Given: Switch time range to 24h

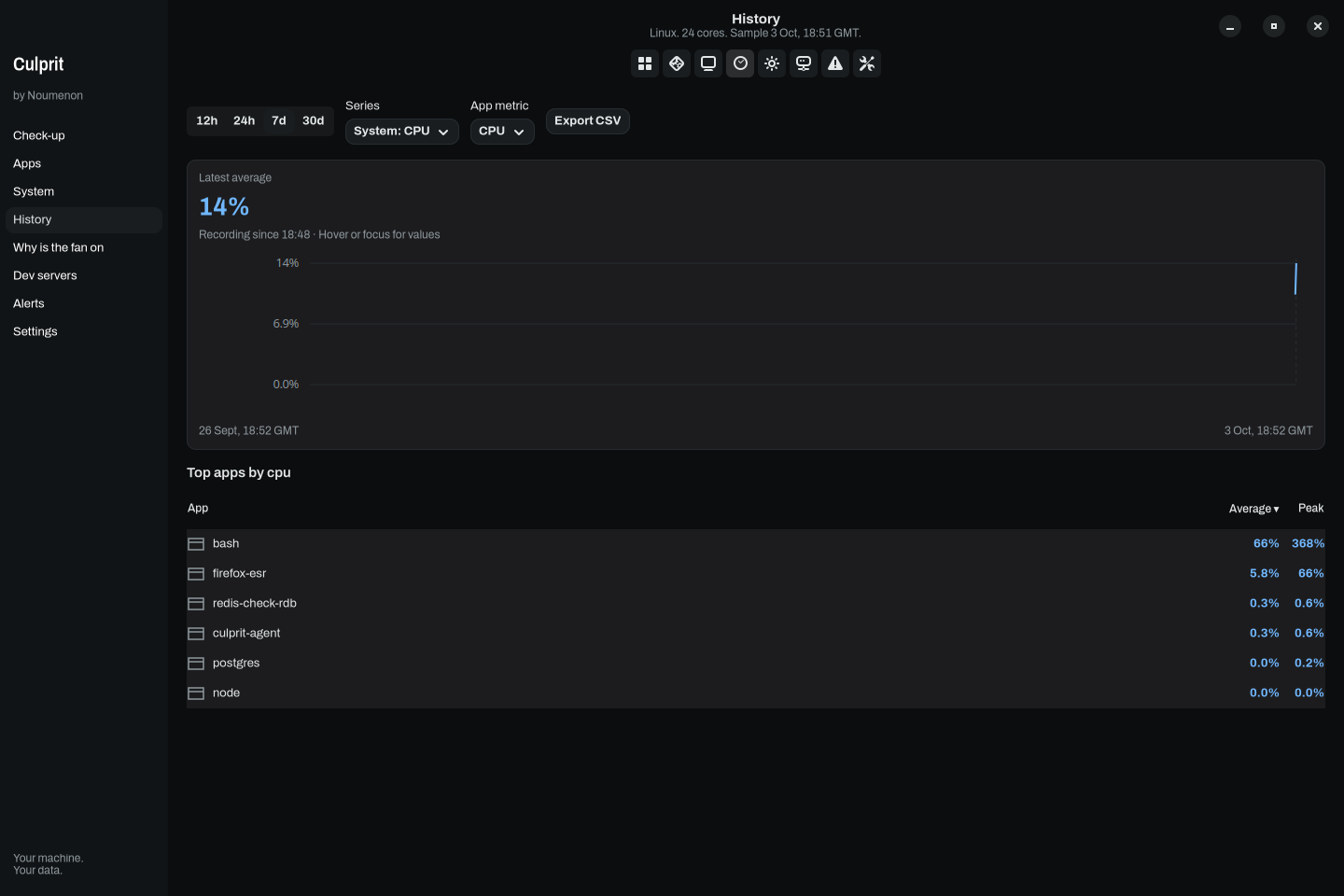Looking at the screenshot, I should coord(245,121).
